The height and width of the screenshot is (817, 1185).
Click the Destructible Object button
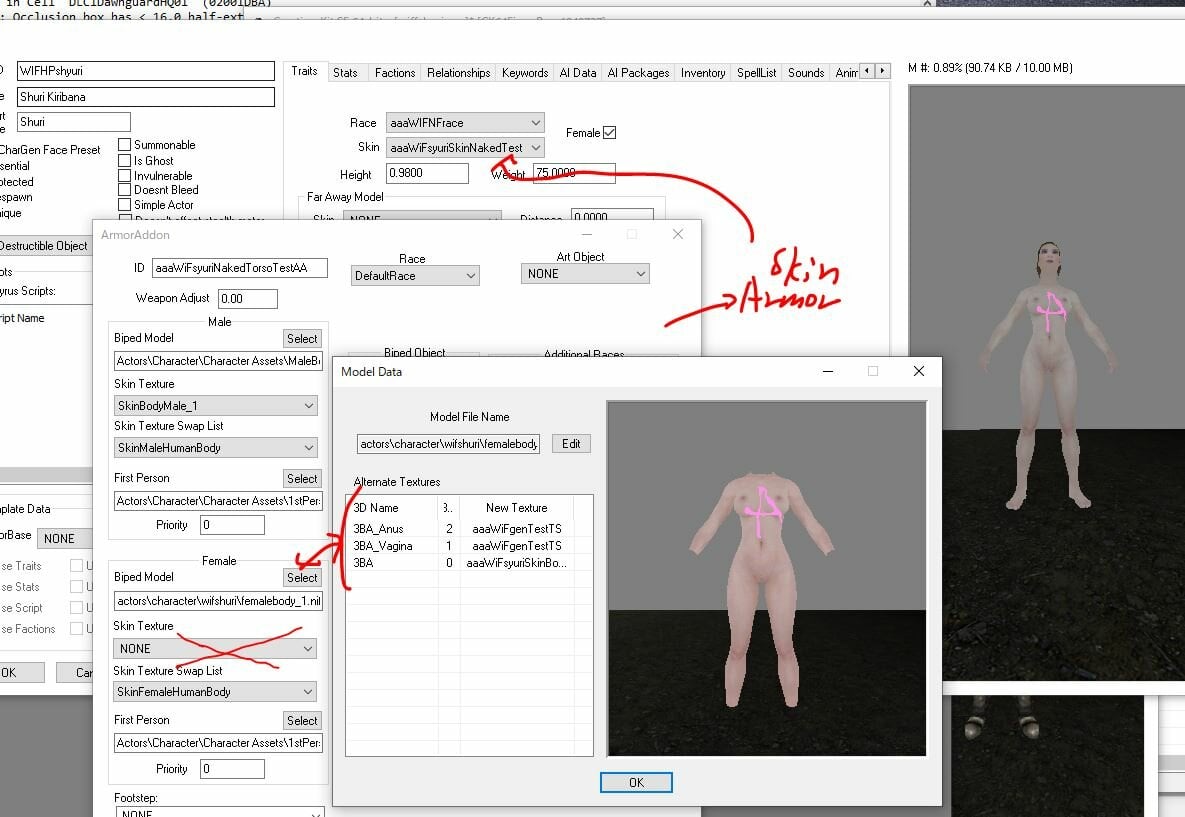pyautogui.click(x=45, y=246)
